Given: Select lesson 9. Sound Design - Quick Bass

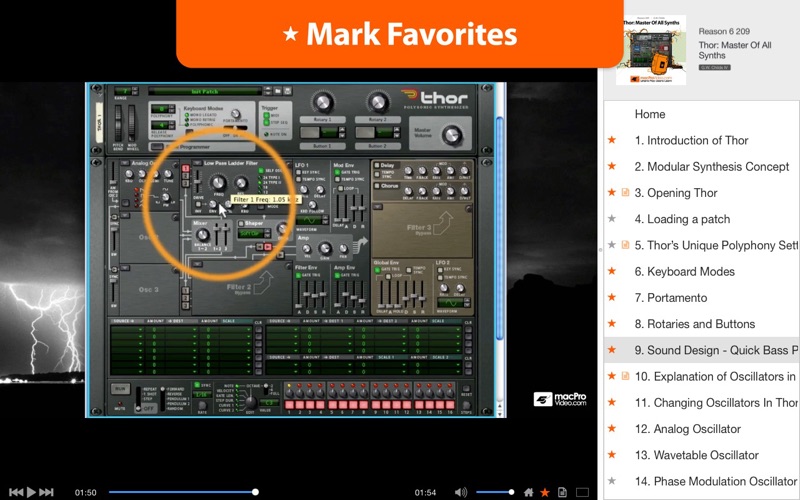Looking at the screenshot, I should (716, 350).
